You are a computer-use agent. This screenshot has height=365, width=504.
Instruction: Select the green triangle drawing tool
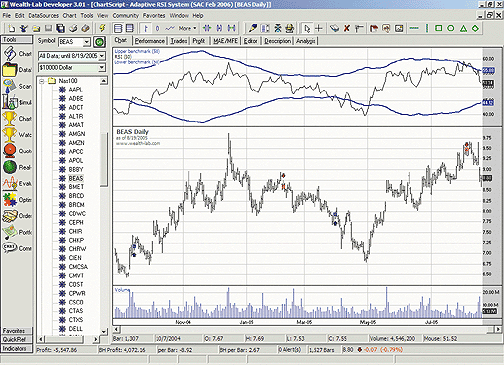pos(463,28)
